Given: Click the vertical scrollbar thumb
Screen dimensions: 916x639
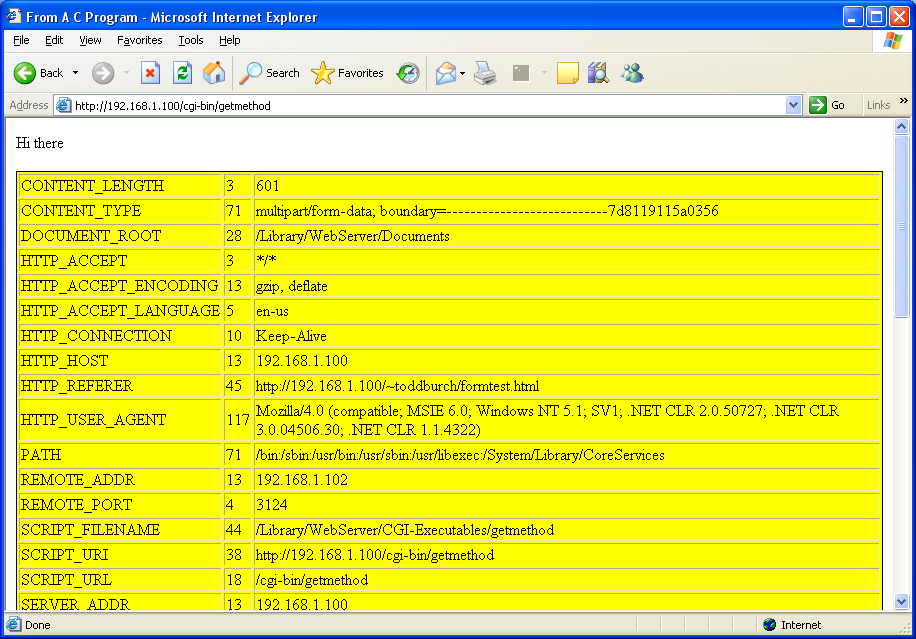Looking at the screenshot, I should (x=901, y=226).
